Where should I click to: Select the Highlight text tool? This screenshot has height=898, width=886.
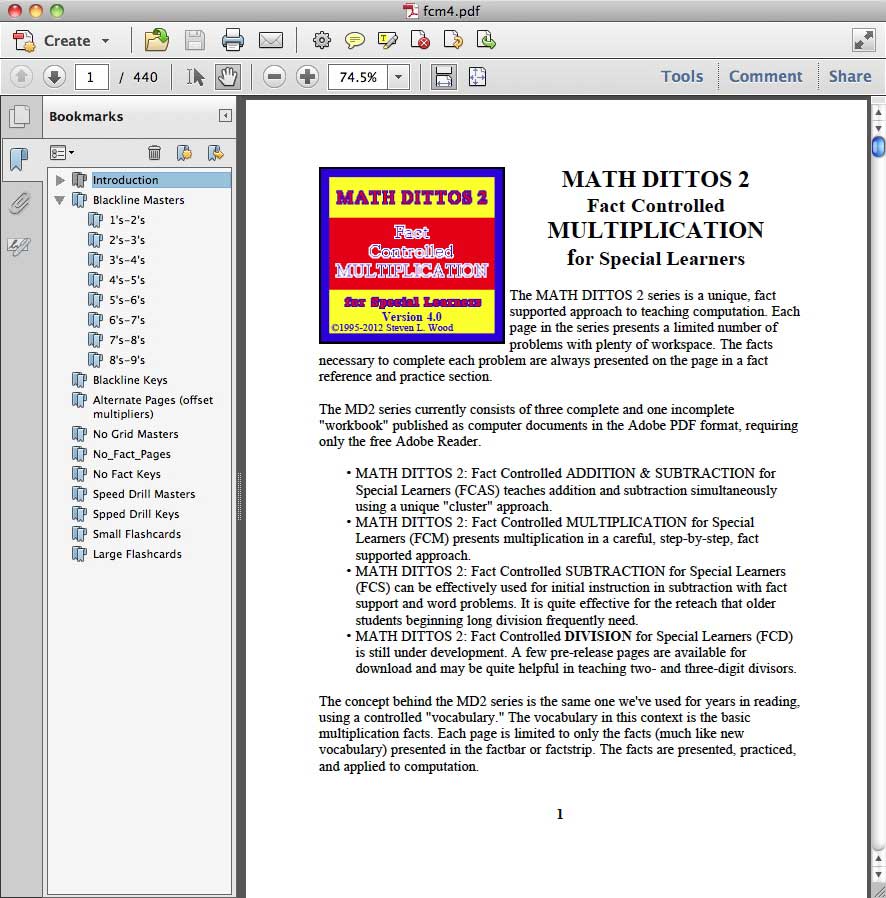coord(388,40)
